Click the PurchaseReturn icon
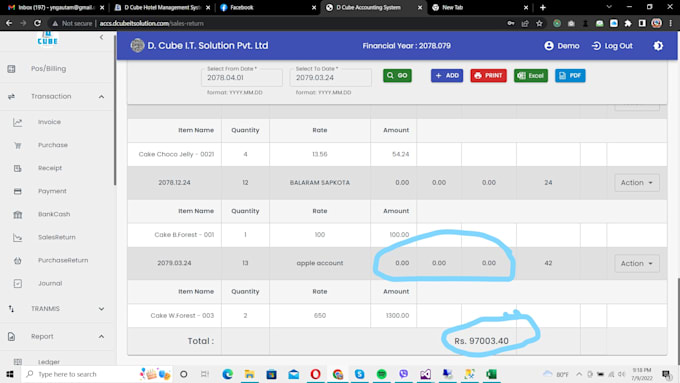This screenshot has width=680, height=383. point(17,260)
